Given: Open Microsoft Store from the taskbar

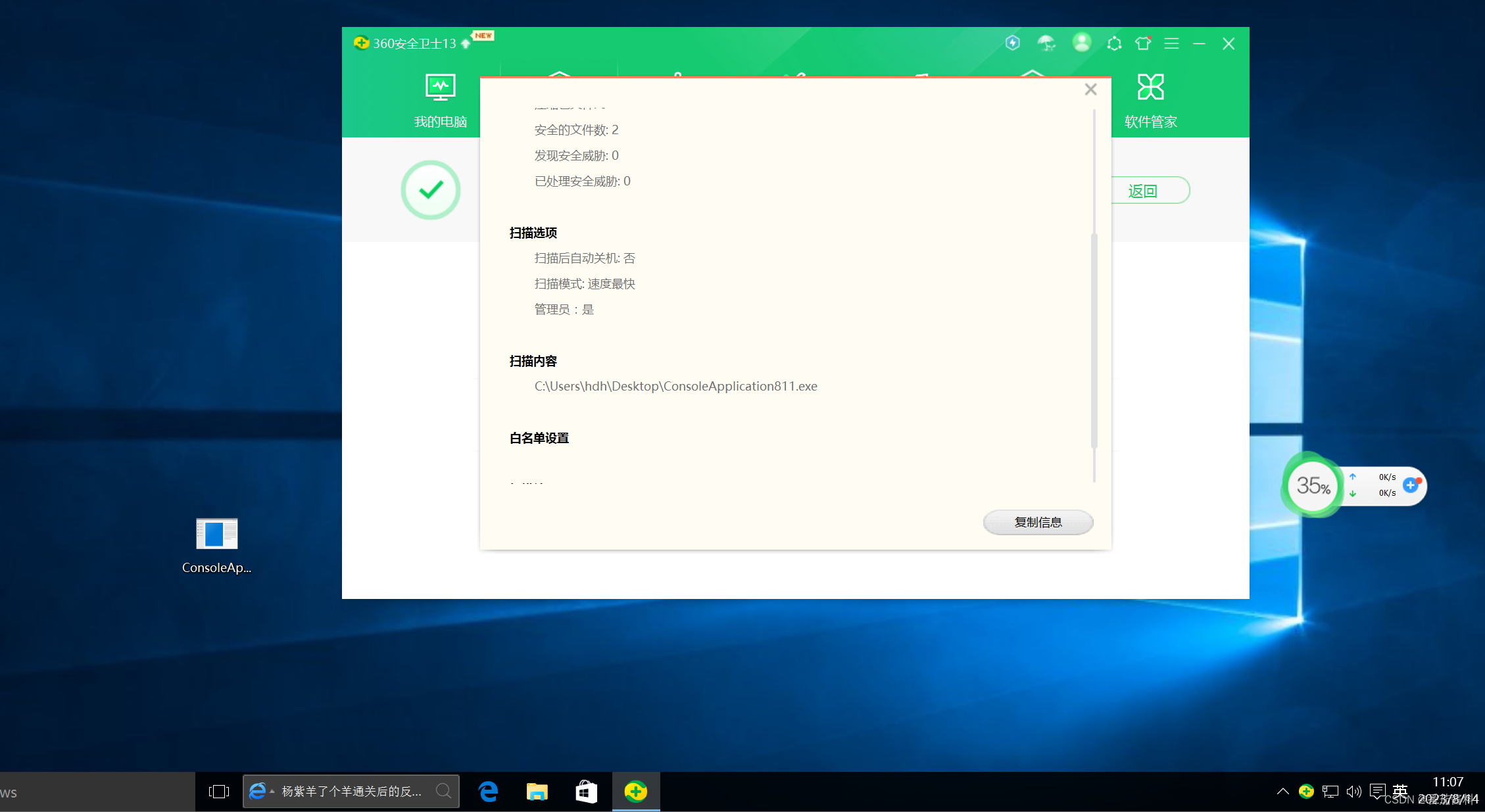Looking at the screenshot, I should click(x=585, y=792).
